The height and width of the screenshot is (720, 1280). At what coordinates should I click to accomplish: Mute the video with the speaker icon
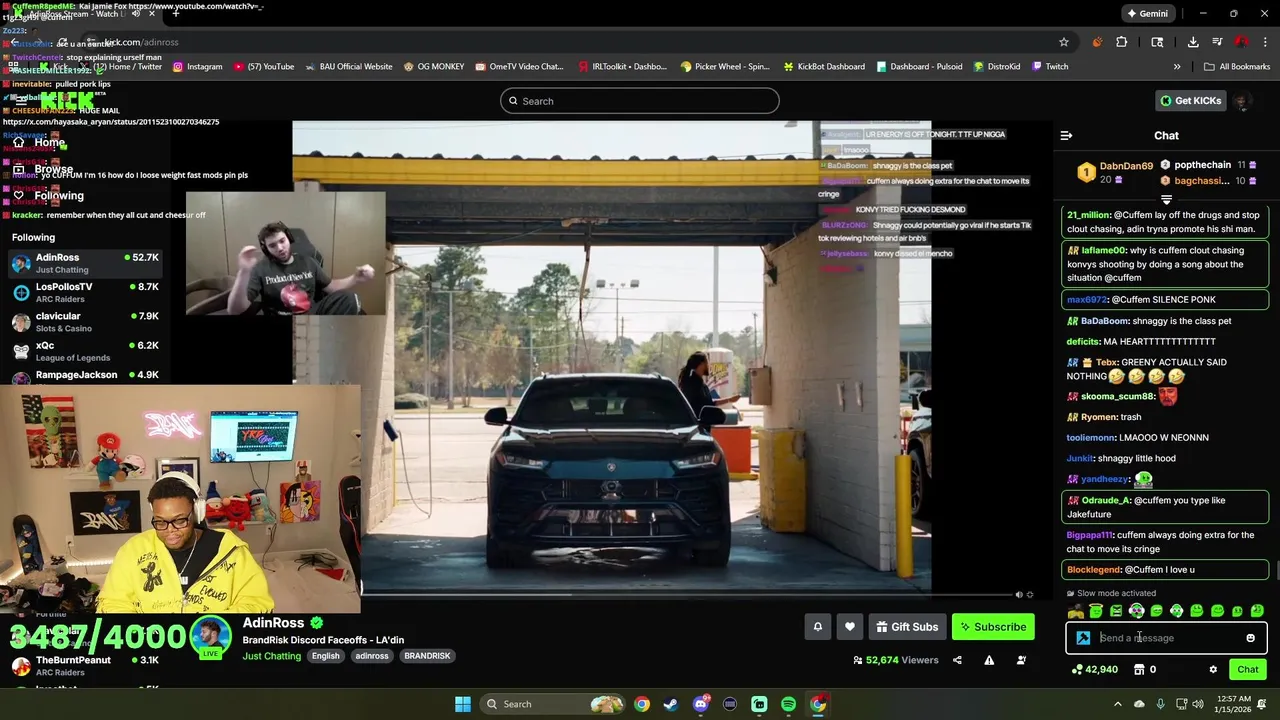click(1019, 594)
